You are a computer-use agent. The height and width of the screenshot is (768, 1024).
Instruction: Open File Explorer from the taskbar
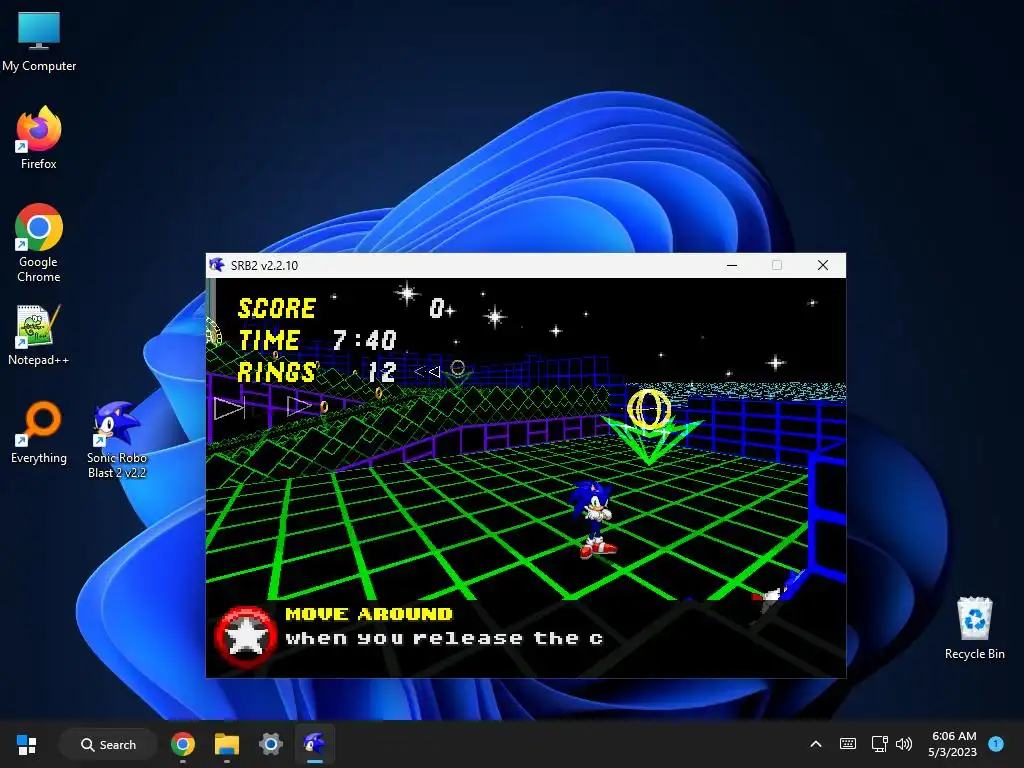[227, 744]
